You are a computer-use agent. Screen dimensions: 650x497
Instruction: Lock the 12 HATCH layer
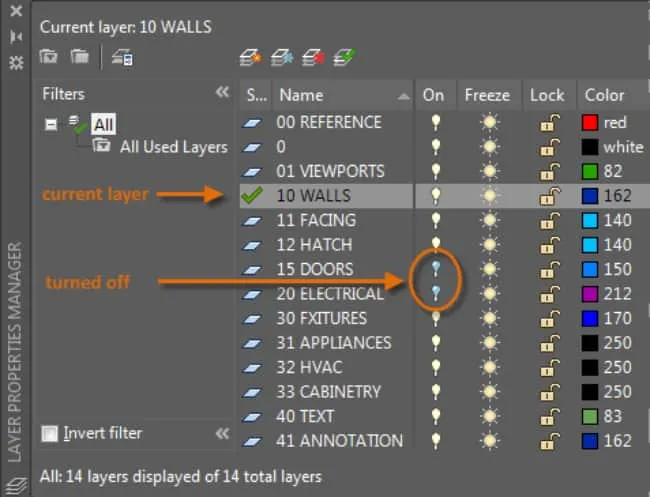(549, 245)
